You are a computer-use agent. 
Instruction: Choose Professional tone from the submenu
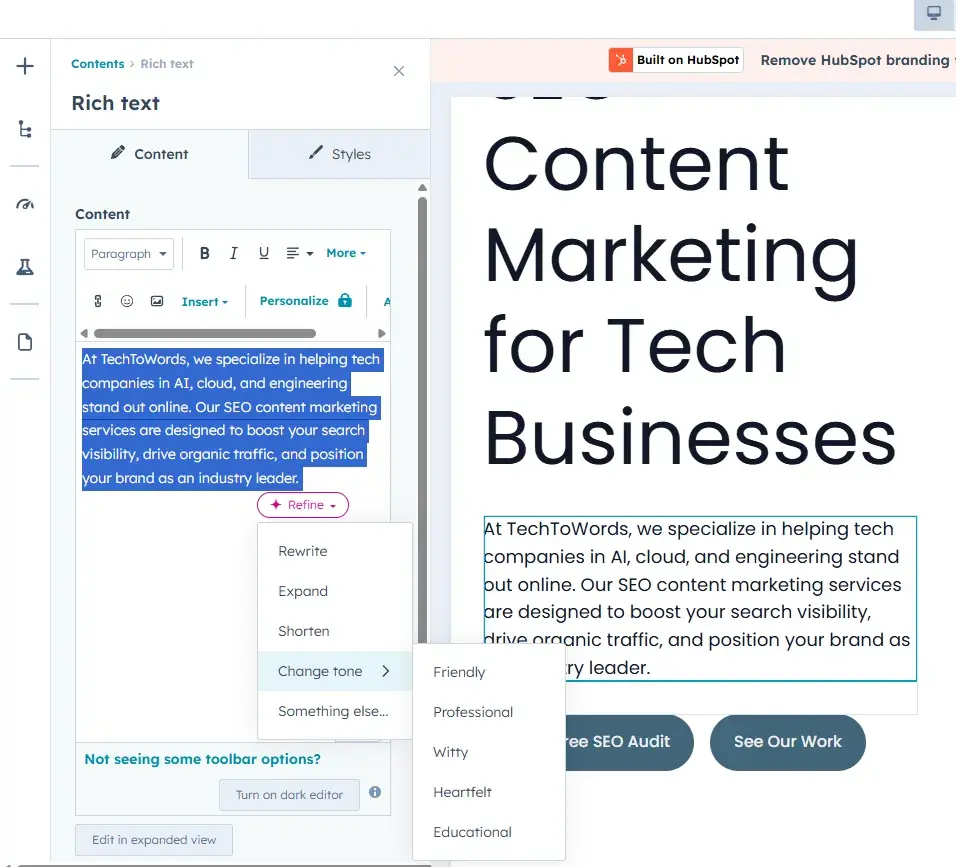(473, 712)
